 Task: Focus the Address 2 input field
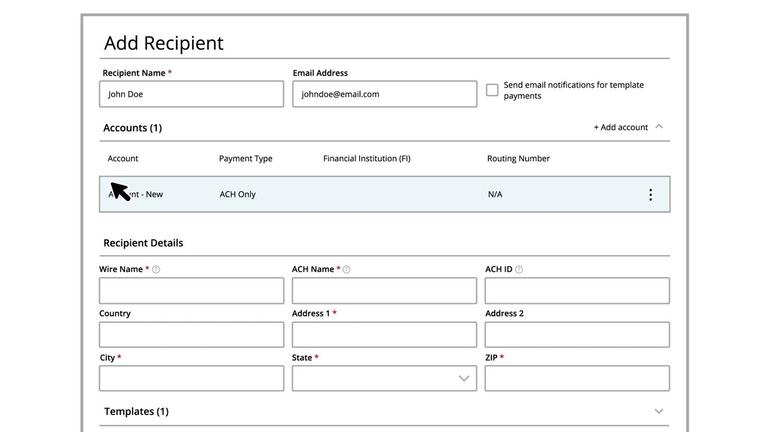pyautogui.click(x=577, y=335)
